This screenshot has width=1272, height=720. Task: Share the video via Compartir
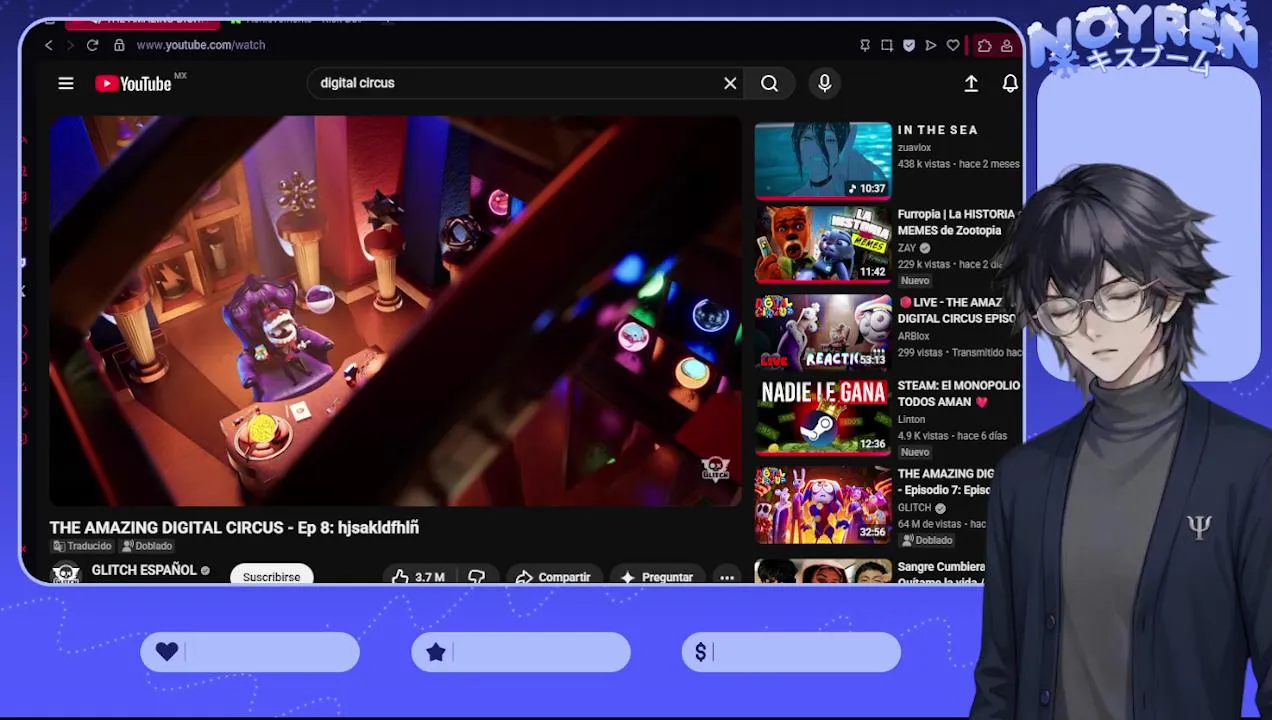553,577
